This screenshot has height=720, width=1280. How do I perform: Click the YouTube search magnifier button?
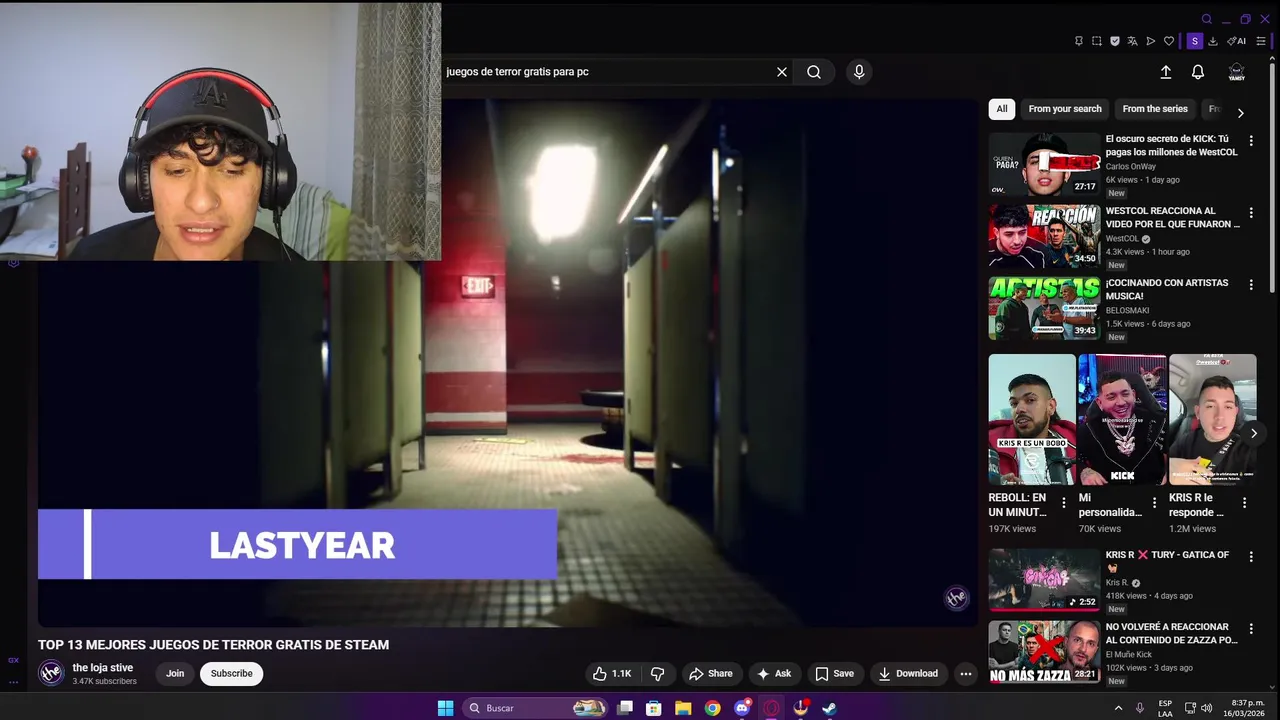click(x=814, y=72)
